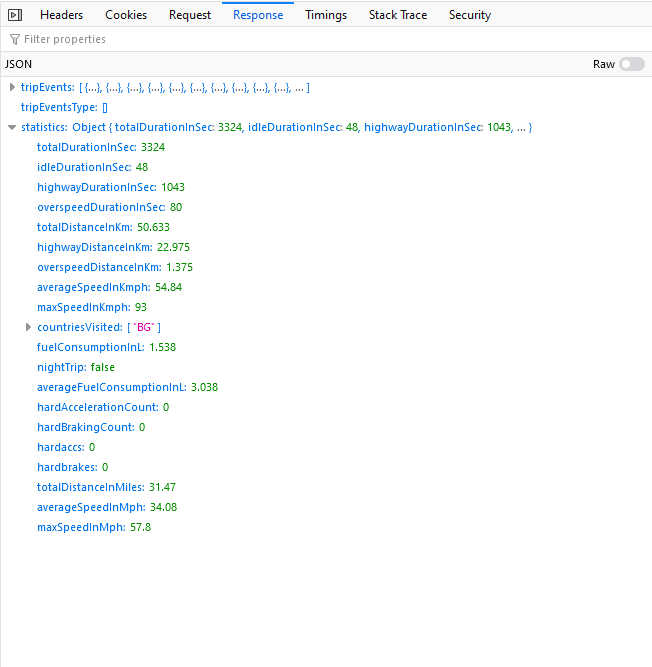Select the averageFuelConsumptionInL: 3.038 row
The height and width of the screenshot is (667, 652).
(x=326, y=387)
